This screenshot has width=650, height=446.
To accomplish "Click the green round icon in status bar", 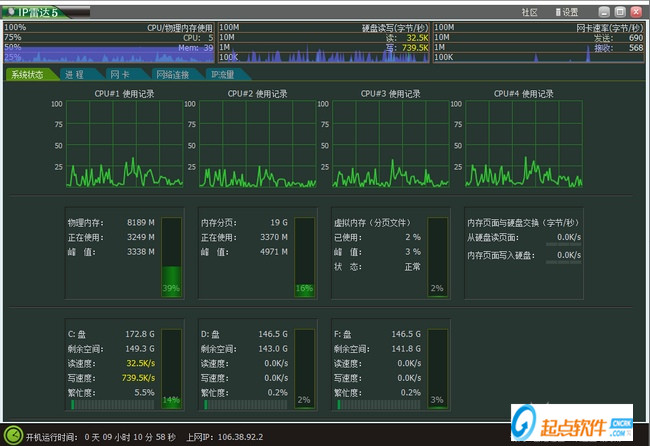I will click(x=13, y=436).
